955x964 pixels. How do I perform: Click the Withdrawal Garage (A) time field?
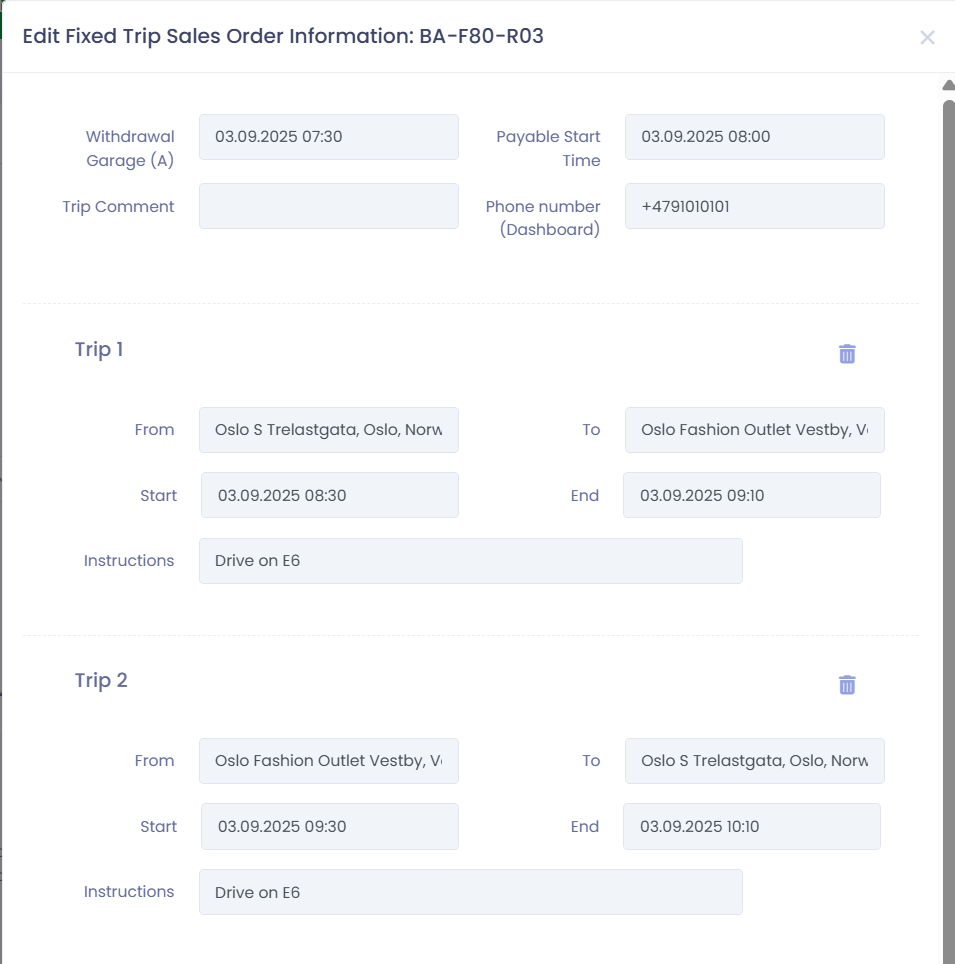tap(328, 137)
